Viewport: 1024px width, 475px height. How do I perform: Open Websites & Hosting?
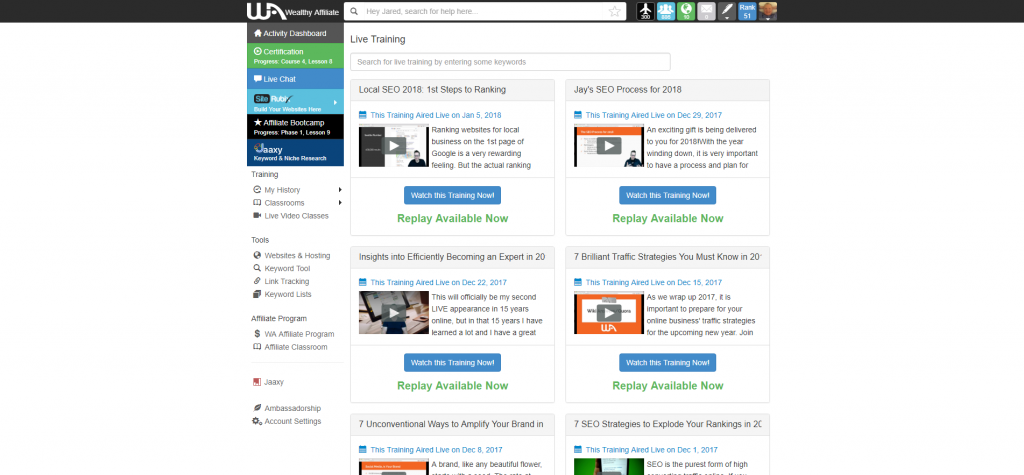(x=297, y=255)
